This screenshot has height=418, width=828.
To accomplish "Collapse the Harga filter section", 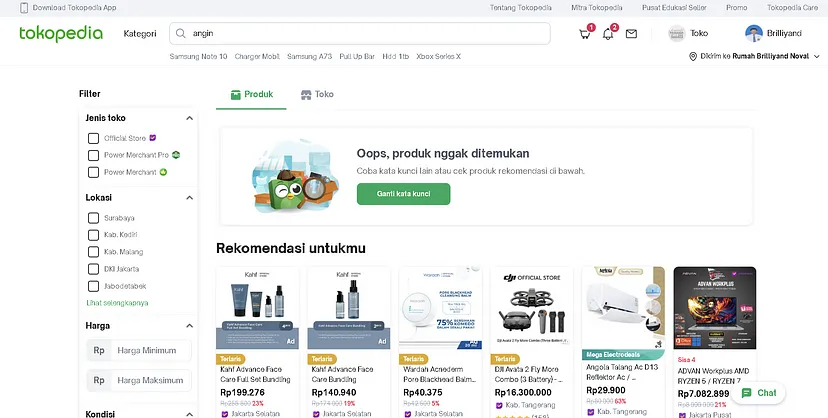I will click(190, 326).
